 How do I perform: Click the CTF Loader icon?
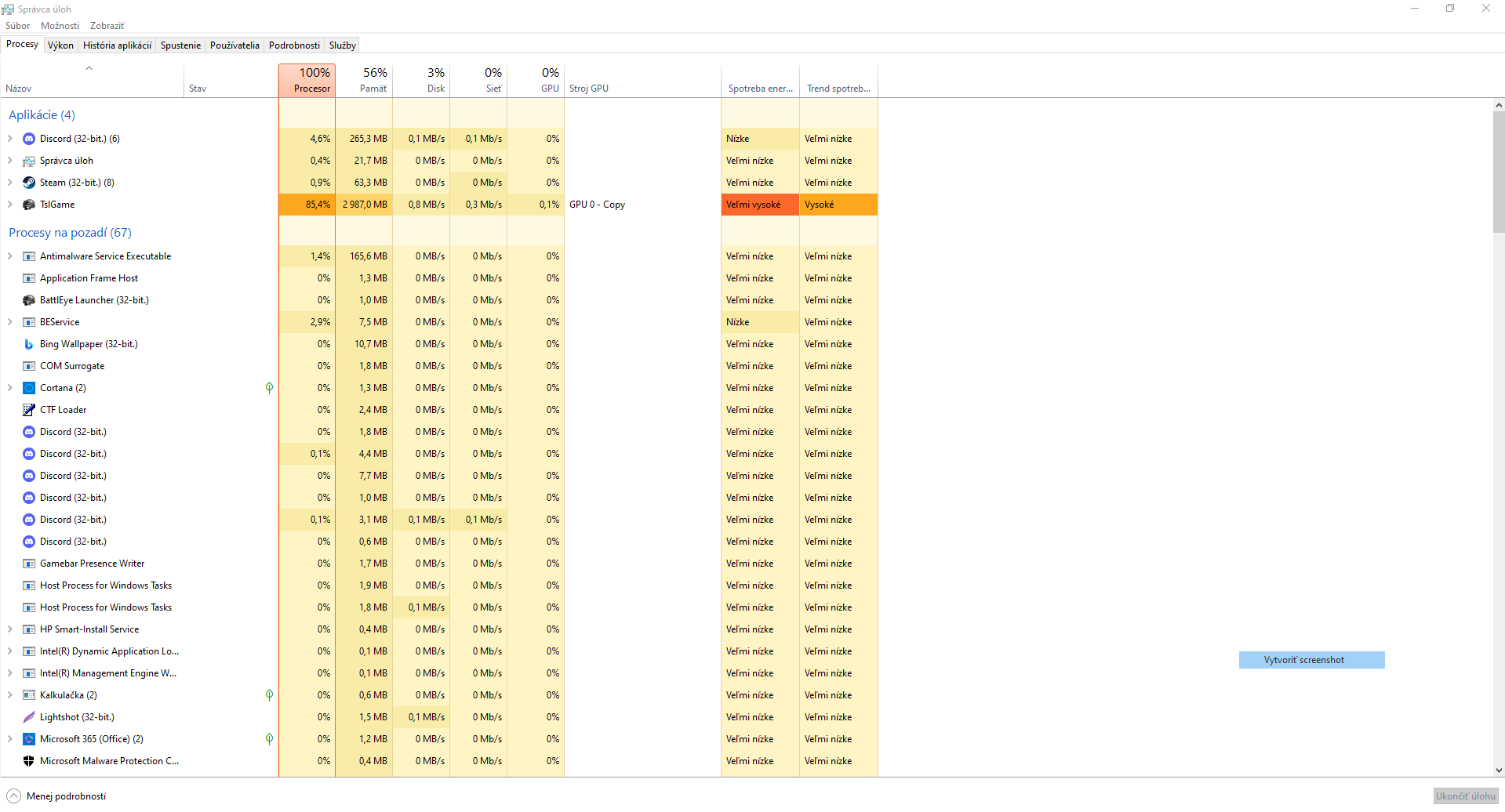coord(29,410)
